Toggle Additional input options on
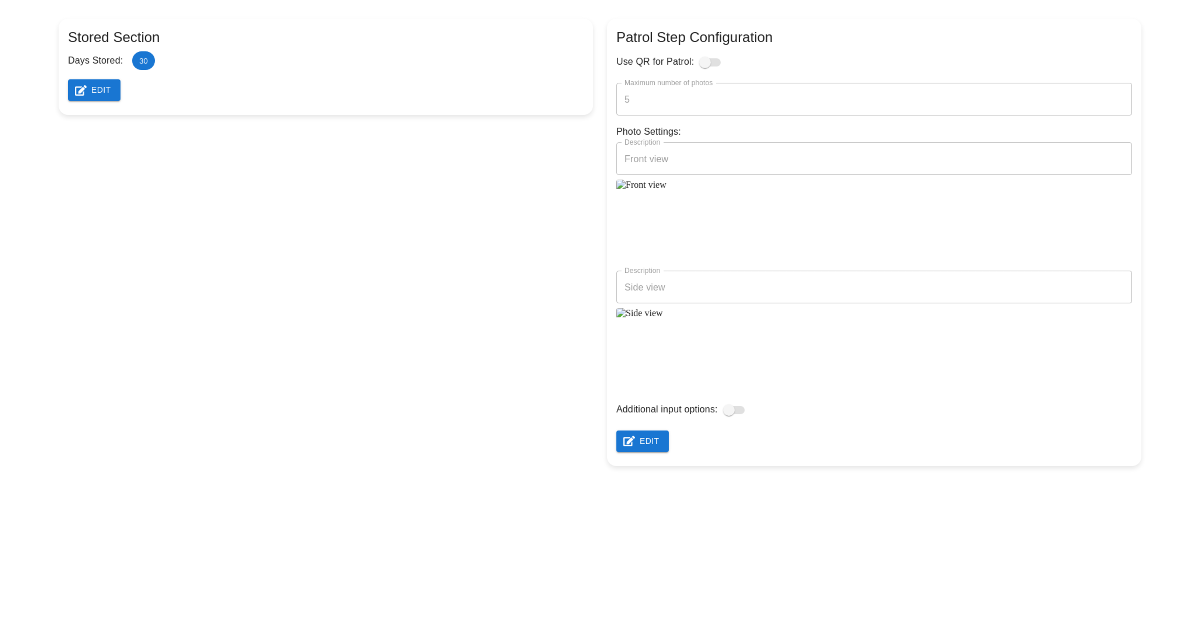This screenshot has height=630, width=1200. point(733,410)
